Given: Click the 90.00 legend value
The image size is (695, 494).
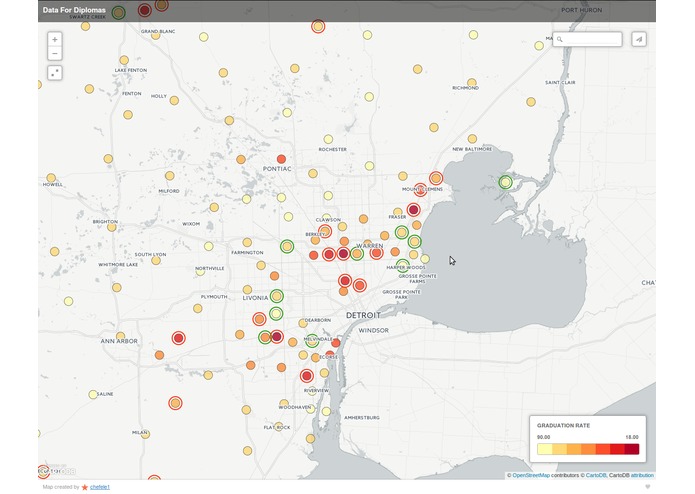Looking at the screenshot, I should point(543,437).
